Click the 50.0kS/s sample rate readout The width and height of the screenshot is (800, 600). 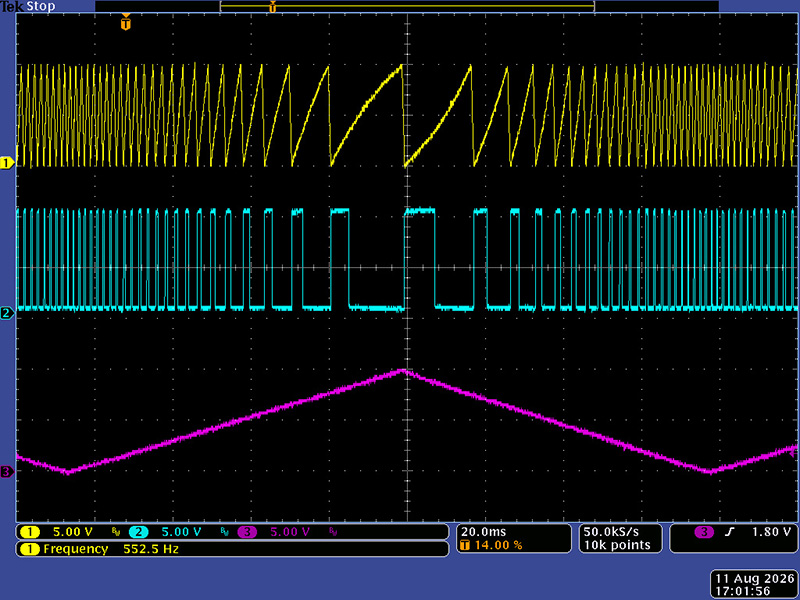point(611,532)
